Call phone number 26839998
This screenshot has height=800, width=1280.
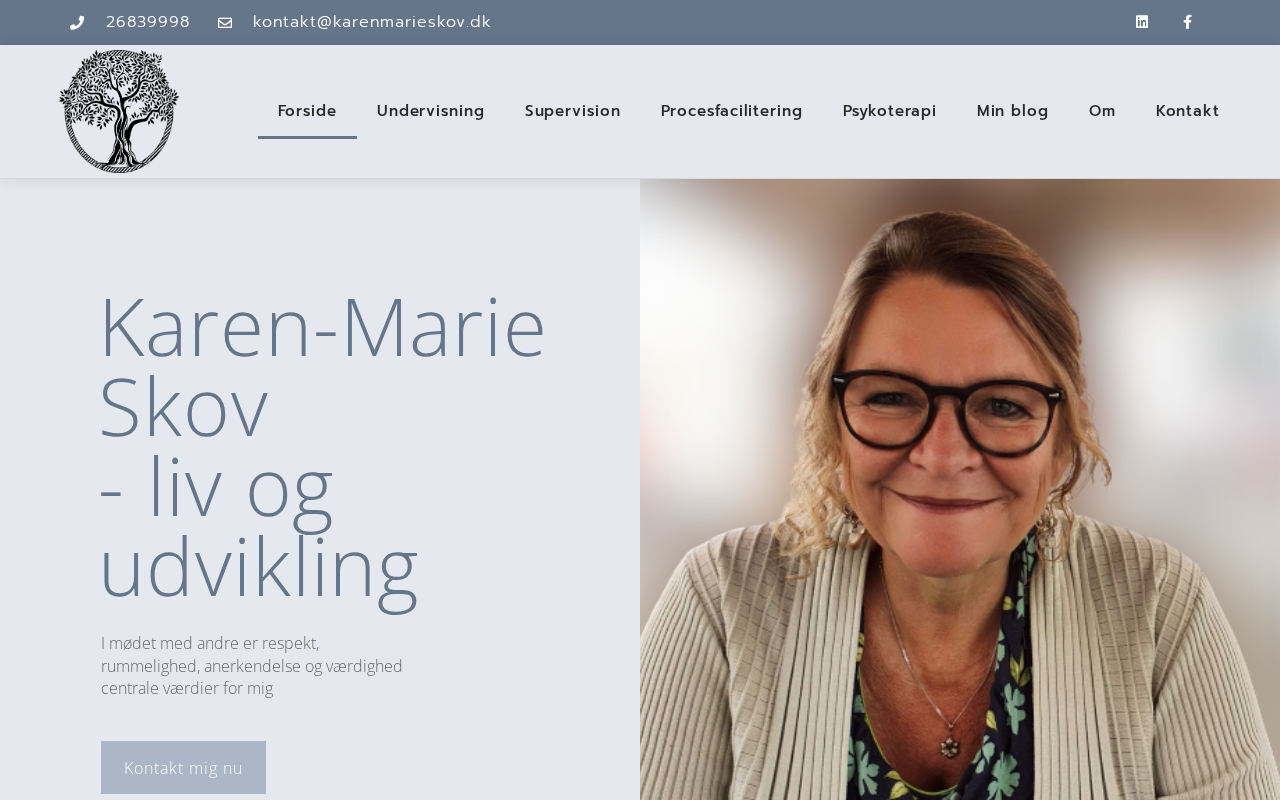tap(148, 22)
